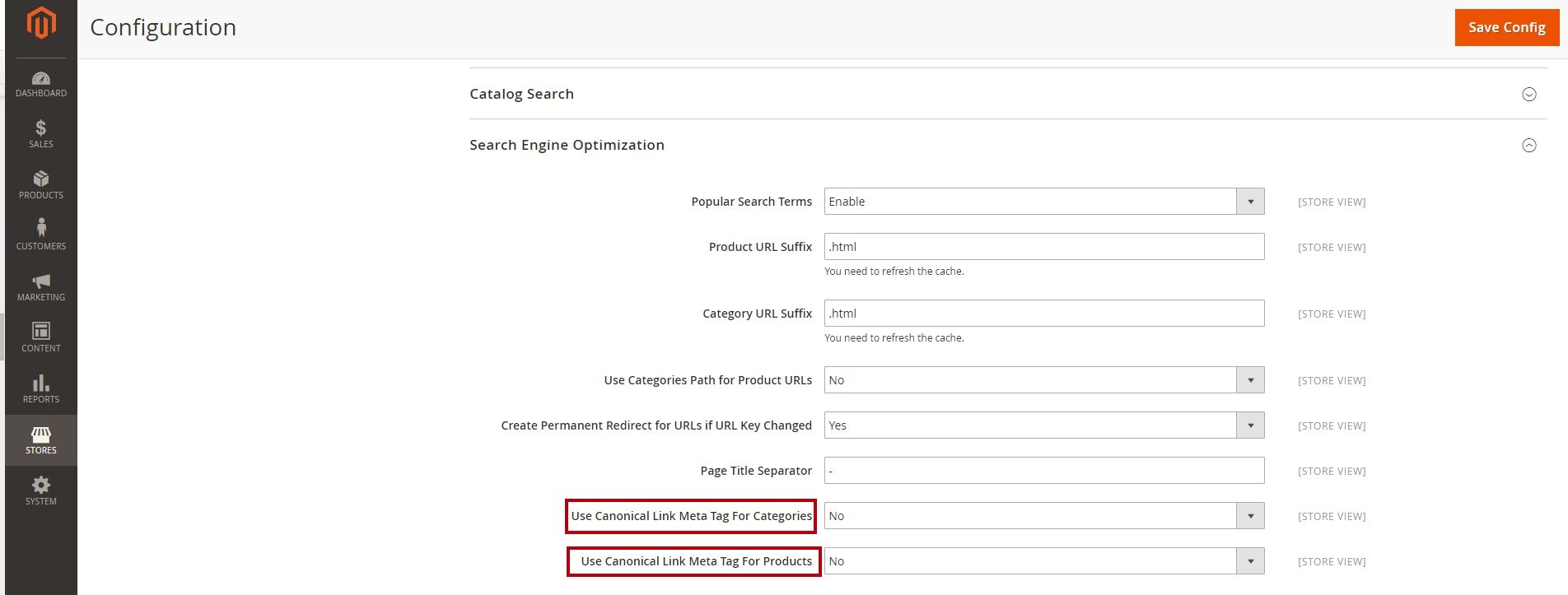Collapse the Search Engine Optimization section
Viewport: 1568px width, 595px height.
coord(1528,145)
